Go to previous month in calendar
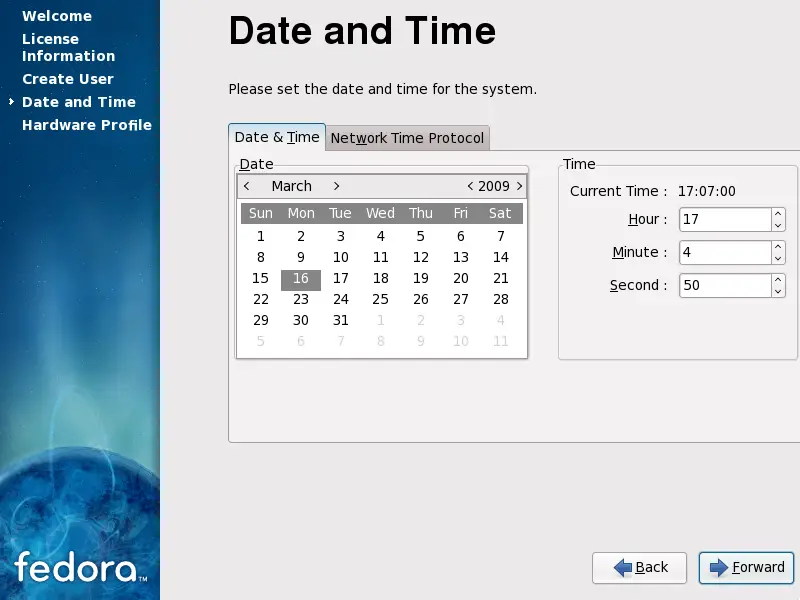 [247, 186]
